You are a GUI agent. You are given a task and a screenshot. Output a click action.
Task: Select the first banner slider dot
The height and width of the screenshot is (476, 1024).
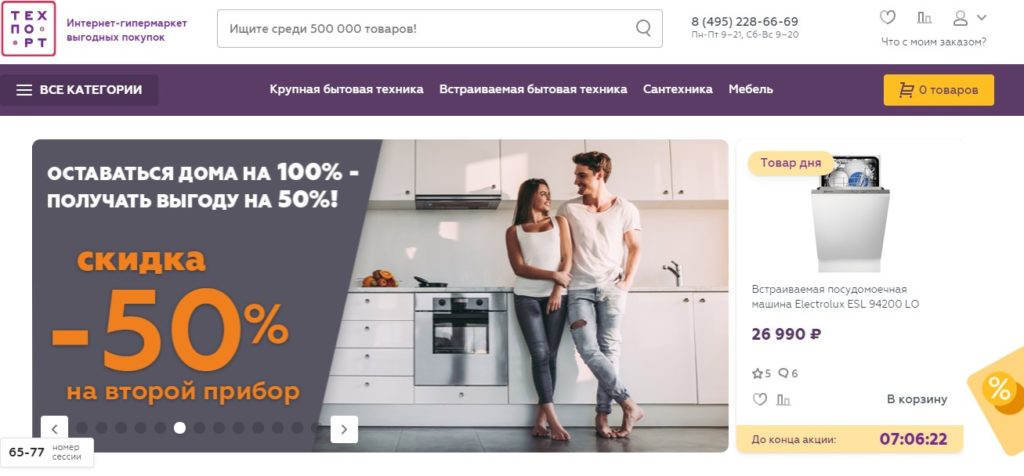coord(82,428)
